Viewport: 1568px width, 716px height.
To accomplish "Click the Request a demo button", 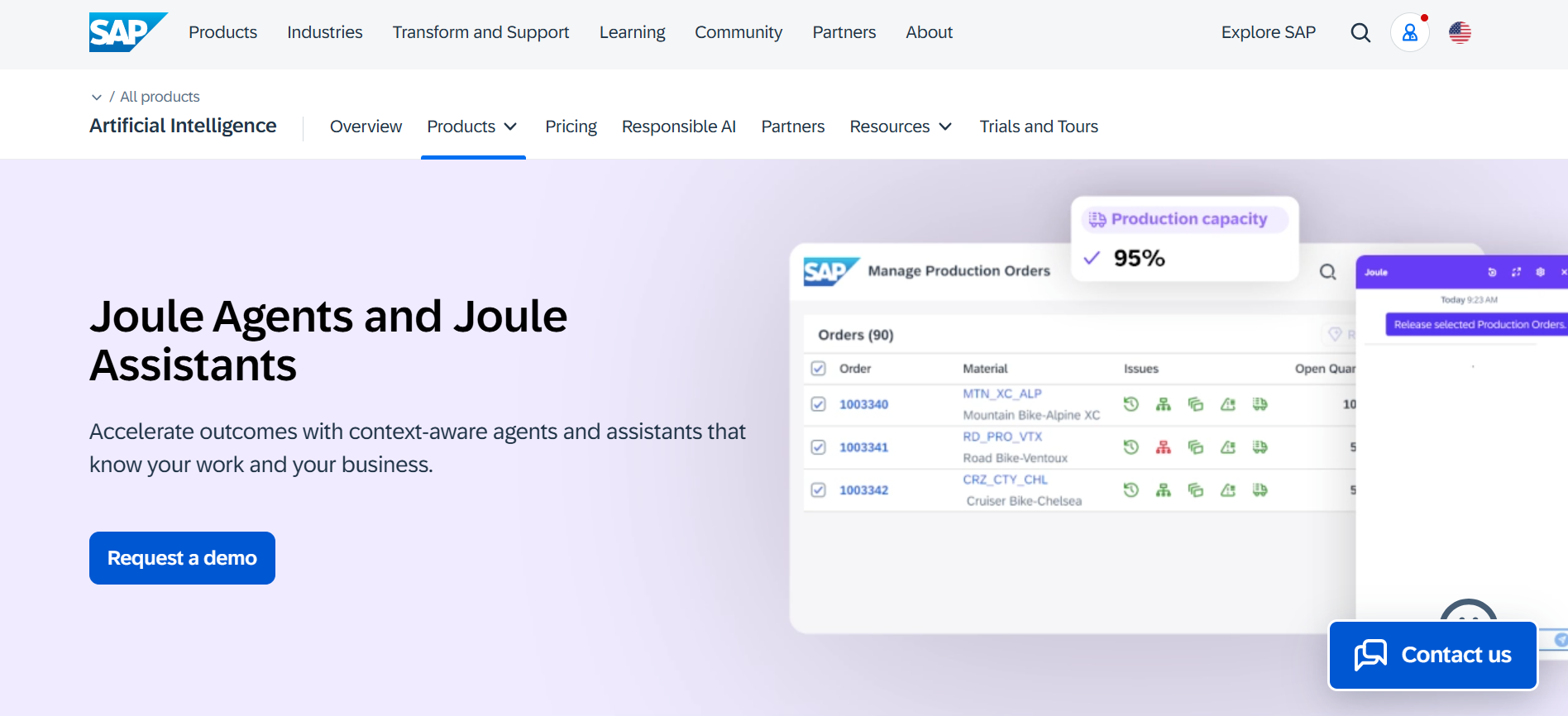I will click(182, 558).
